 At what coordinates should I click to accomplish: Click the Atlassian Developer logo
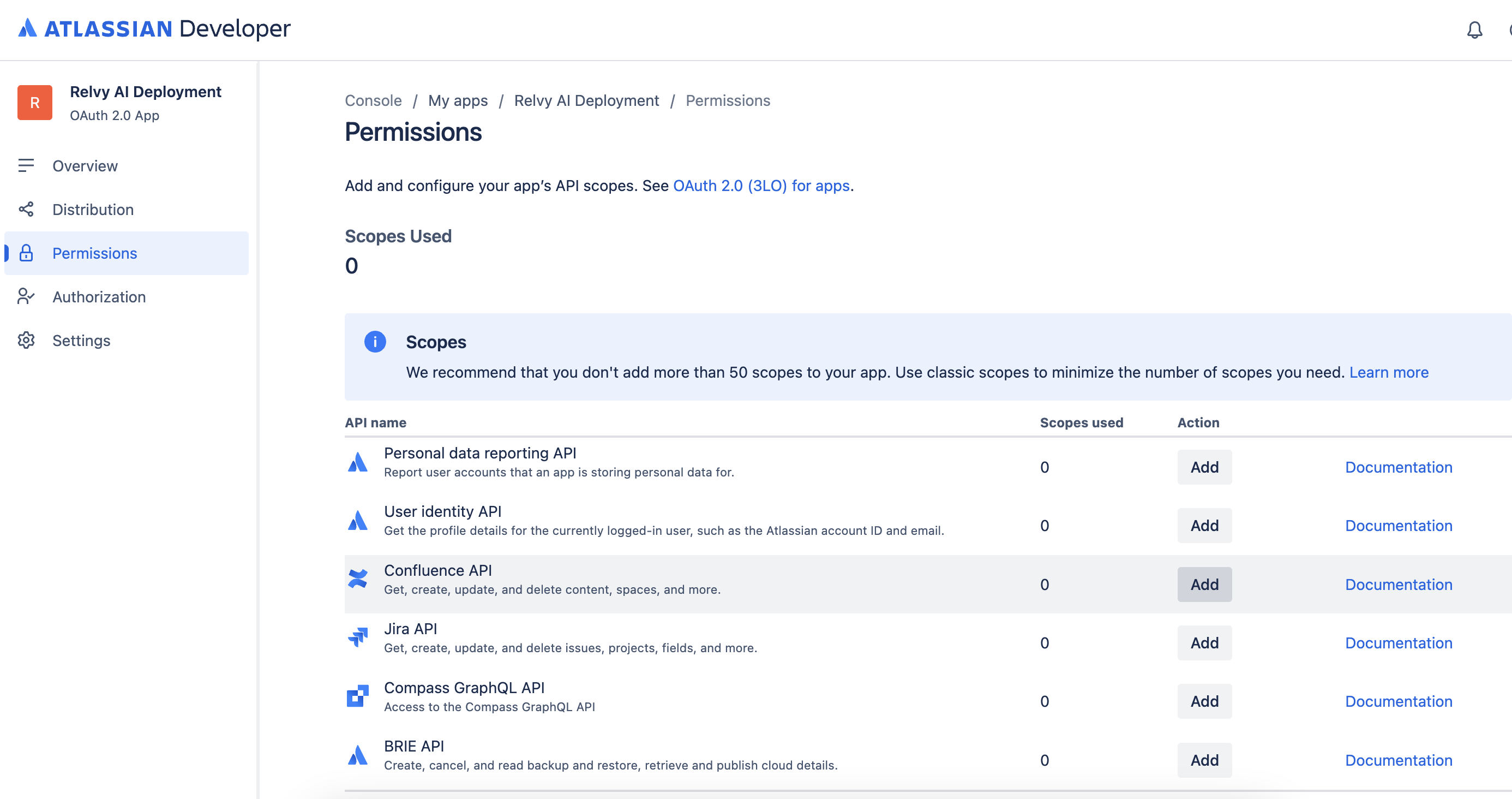click(154, 28)
